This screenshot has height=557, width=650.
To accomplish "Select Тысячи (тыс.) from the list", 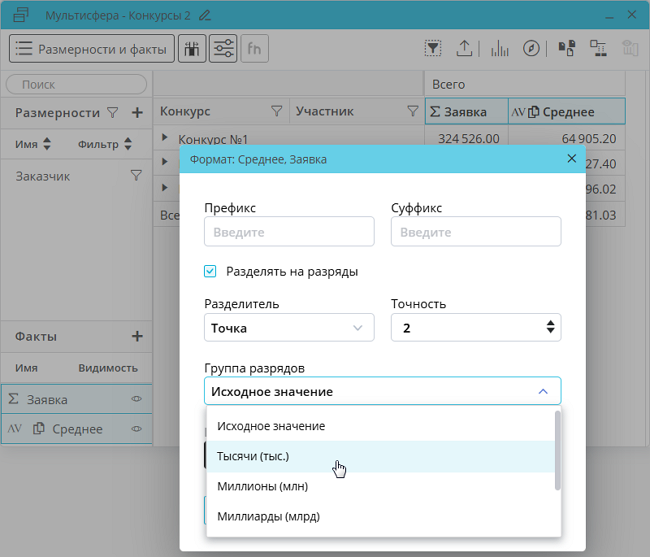I will click(253, 457).
